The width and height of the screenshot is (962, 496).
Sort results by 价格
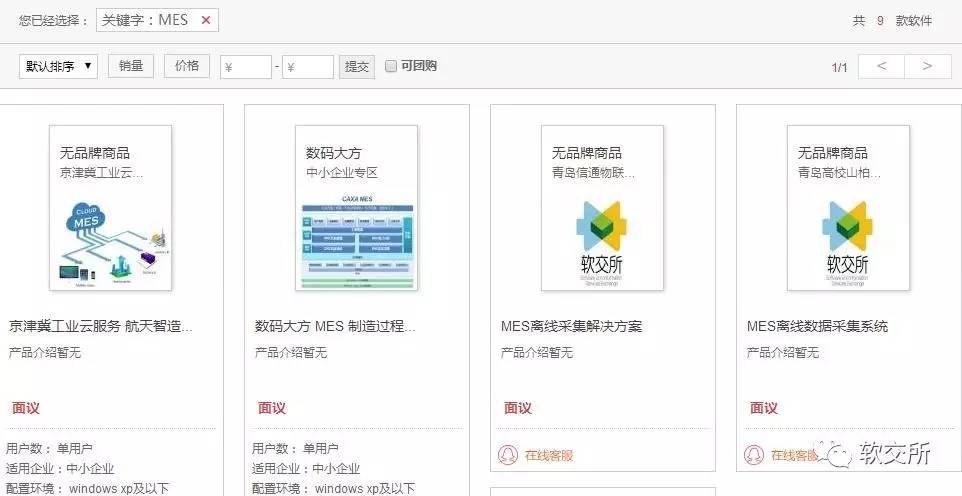(187, 66)
